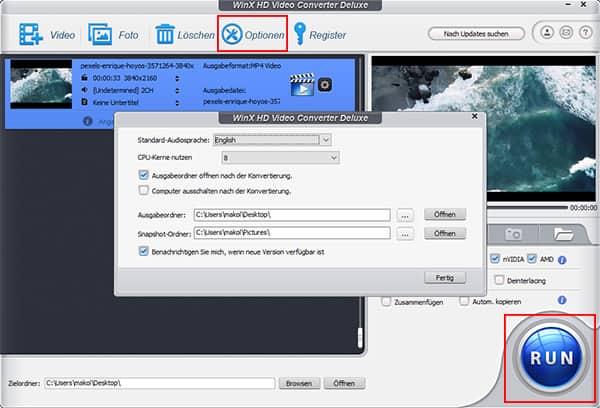The height and width of the screenshot is (408, 600).
Task: Click the Register key icon
Action: click(300, 34)
